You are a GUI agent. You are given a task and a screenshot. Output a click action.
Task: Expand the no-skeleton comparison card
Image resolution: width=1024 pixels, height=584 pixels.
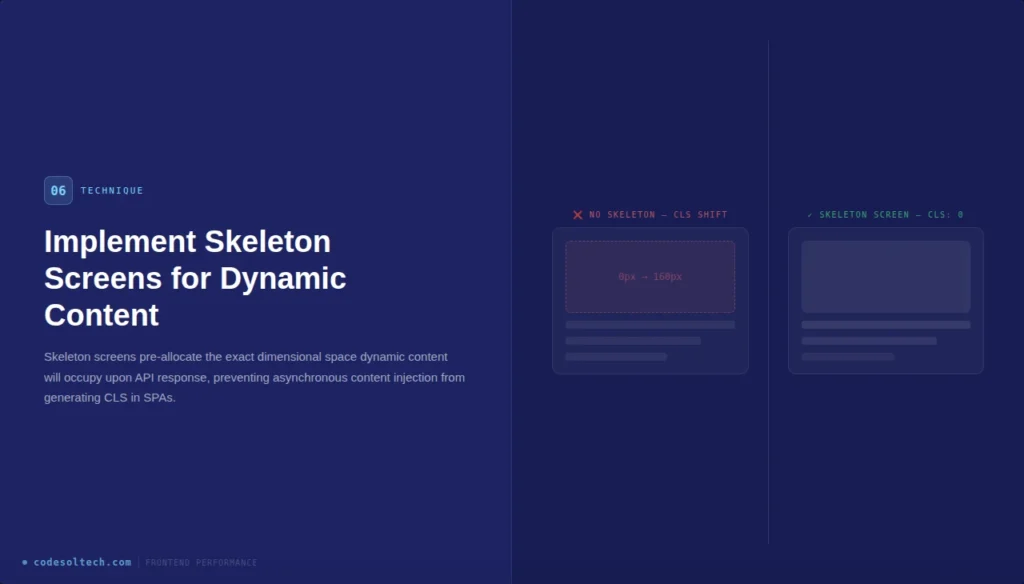(x=650, y=300)
